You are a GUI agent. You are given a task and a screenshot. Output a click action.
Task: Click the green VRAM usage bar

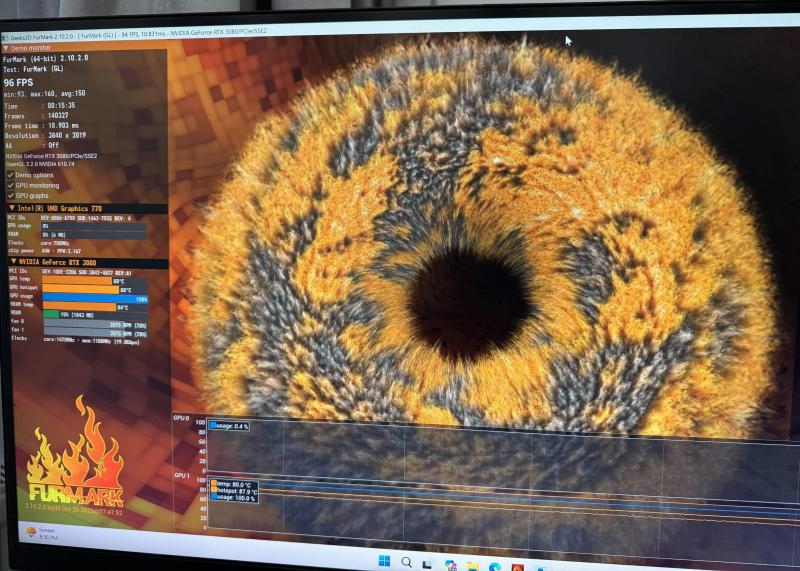[51, 314]
